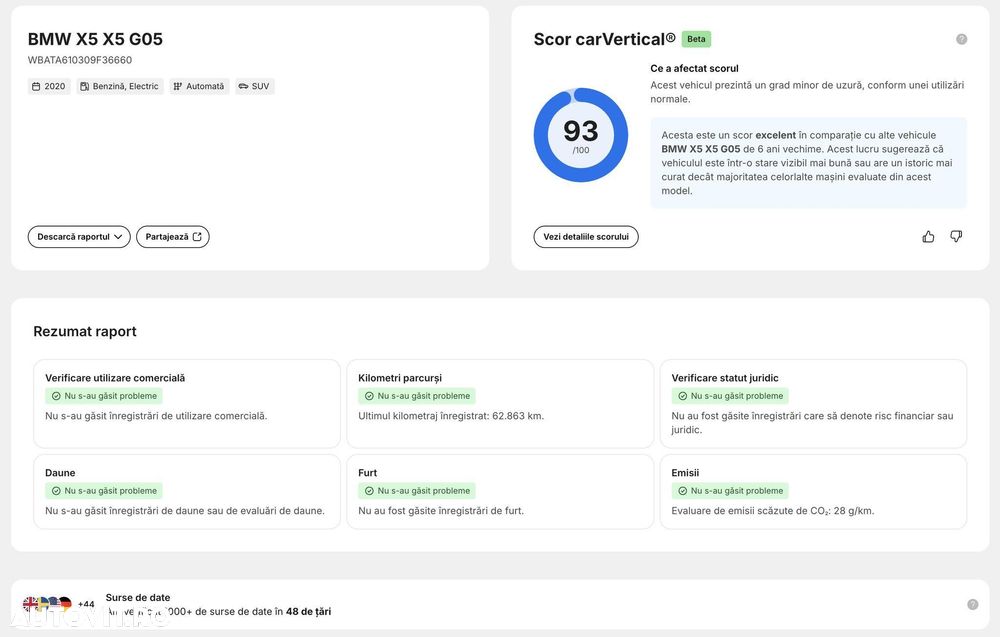The width and height of the screenshot is (1000, 637).
Task: Click the Surse de date heading
Action: [x=138, y=597]
